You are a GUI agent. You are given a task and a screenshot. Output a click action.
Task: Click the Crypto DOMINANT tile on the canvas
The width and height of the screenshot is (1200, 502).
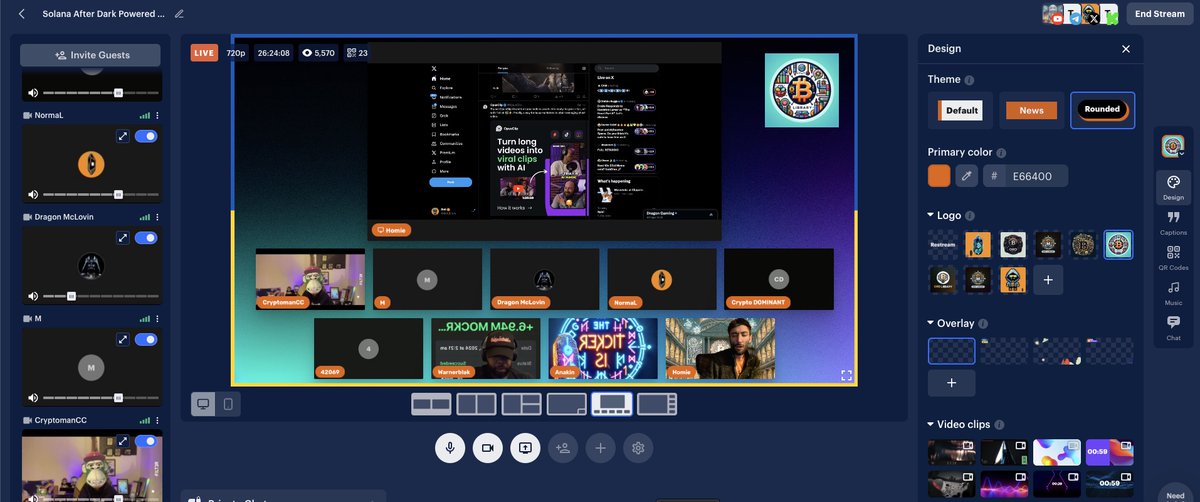click(x=778, y=279)
